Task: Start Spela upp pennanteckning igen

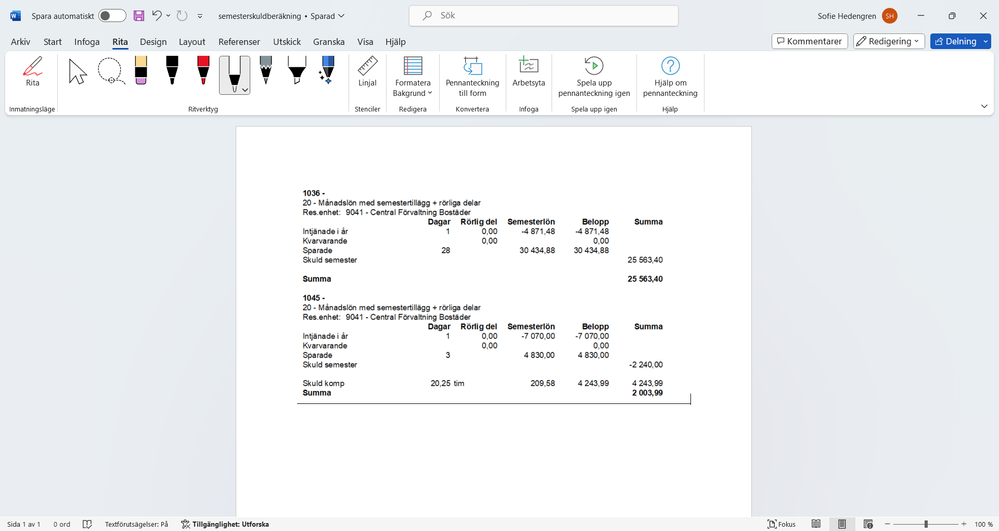Action: tap(594, 76)
